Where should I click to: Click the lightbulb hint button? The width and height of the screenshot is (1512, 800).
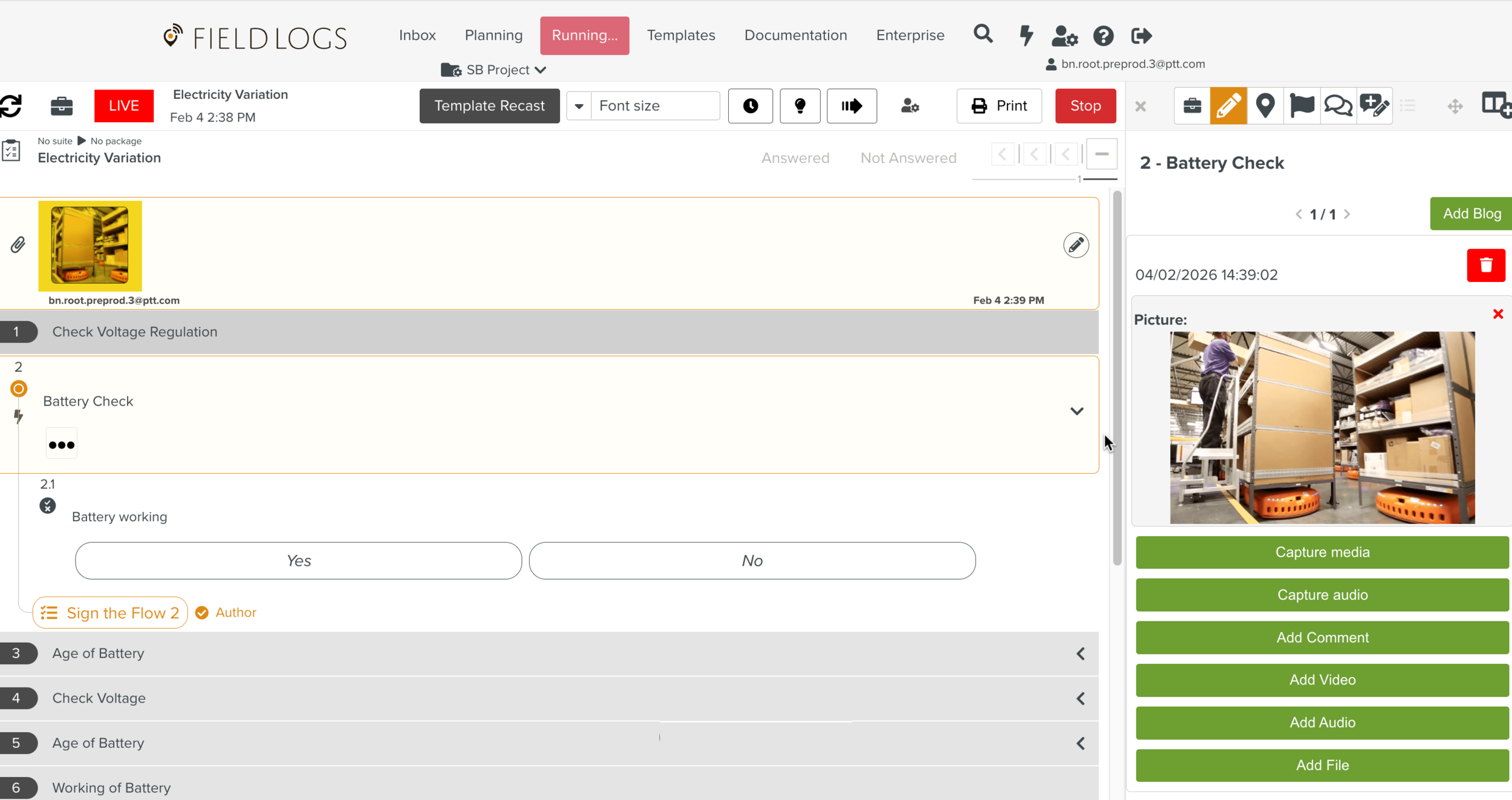tap(800, 106)
